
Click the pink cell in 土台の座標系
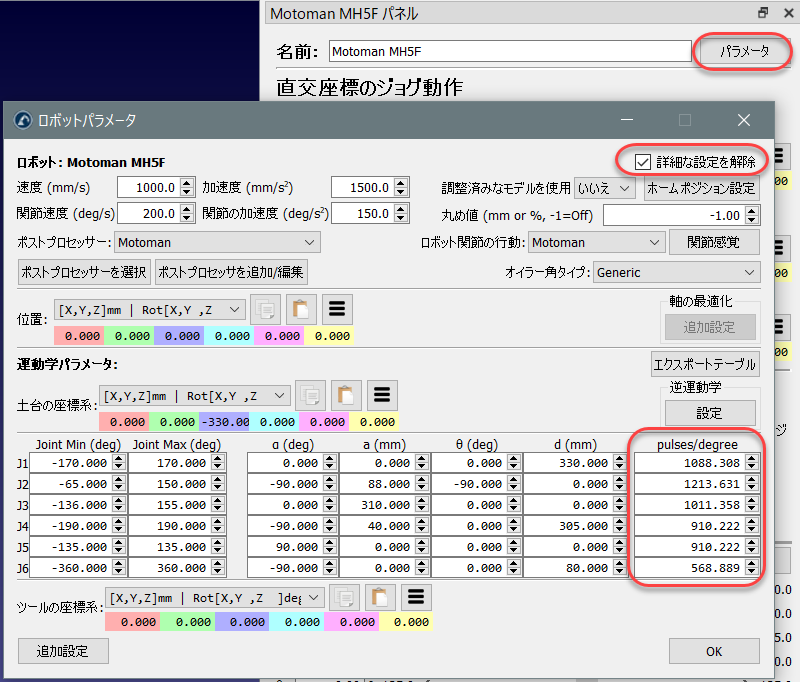click(324, 422)
